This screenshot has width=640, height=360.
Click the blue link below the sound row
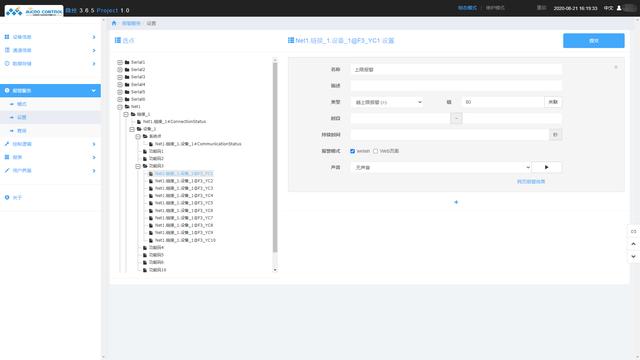[531, 182]
